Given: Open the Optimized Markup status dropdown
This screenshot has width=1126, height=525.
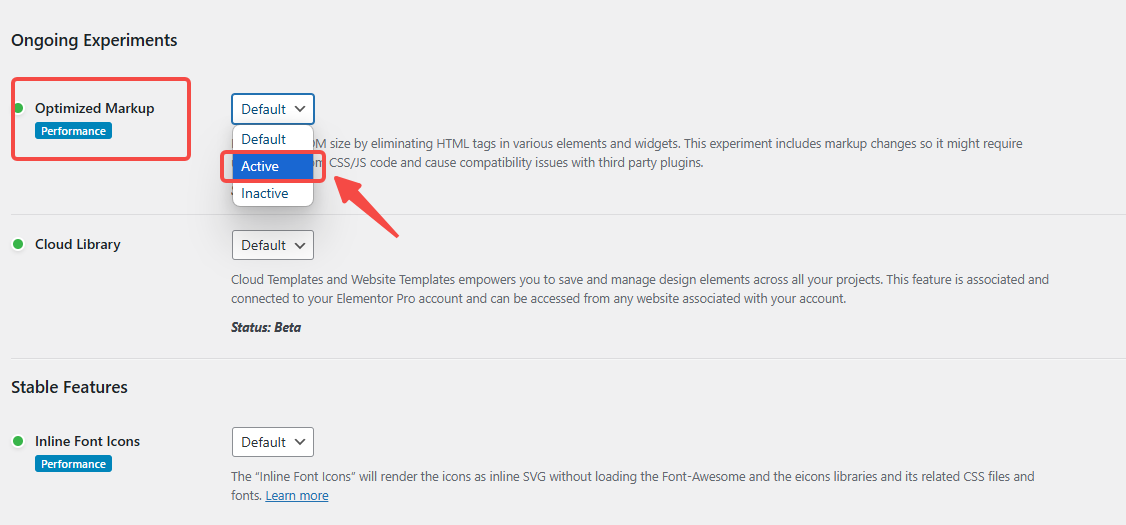Looking at the screenshot, I should 273,109.
